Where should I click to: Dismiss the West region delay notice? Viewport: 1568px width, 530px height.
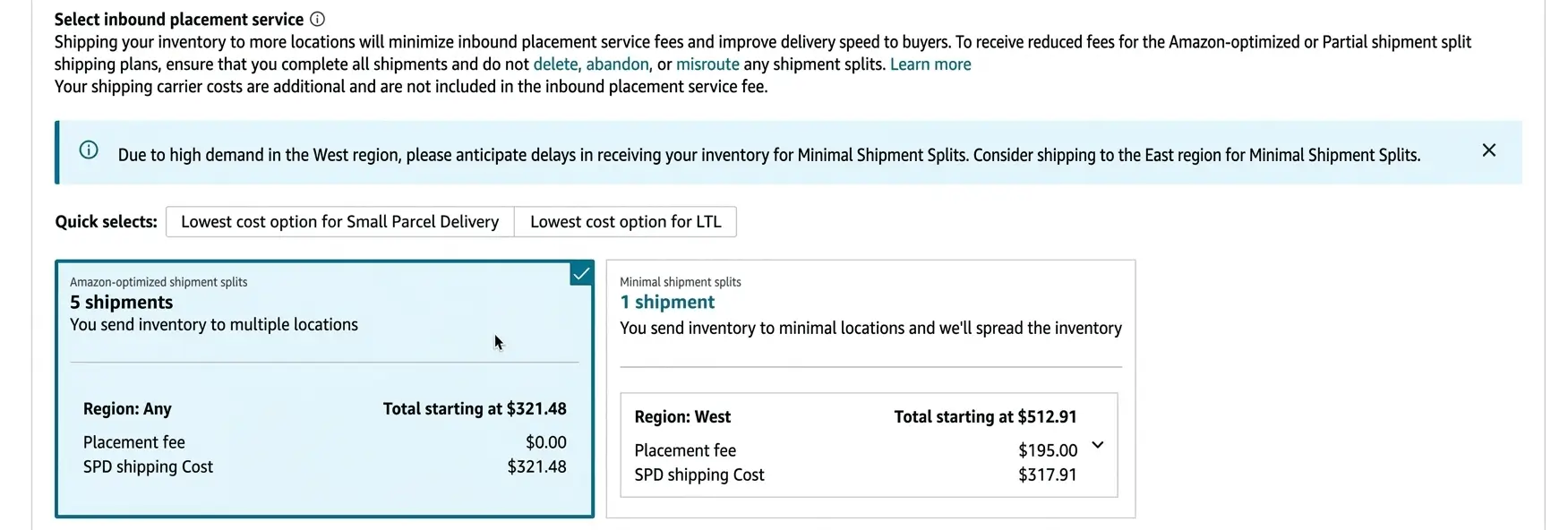click(x=1488, y=150)
